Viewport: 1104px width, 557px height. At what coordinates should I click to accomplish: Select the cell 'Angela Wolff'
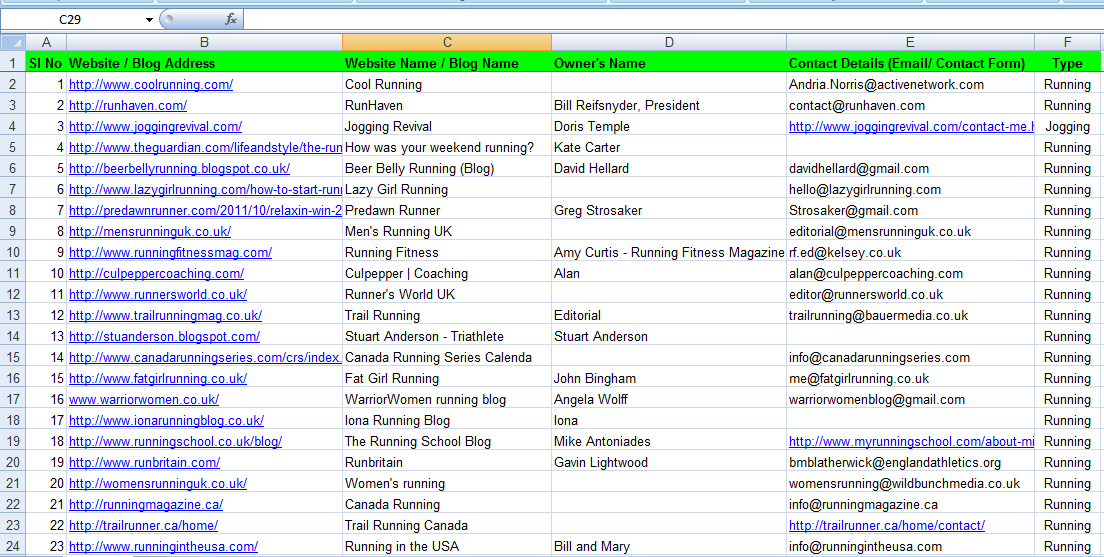click(x=669, y=400)
